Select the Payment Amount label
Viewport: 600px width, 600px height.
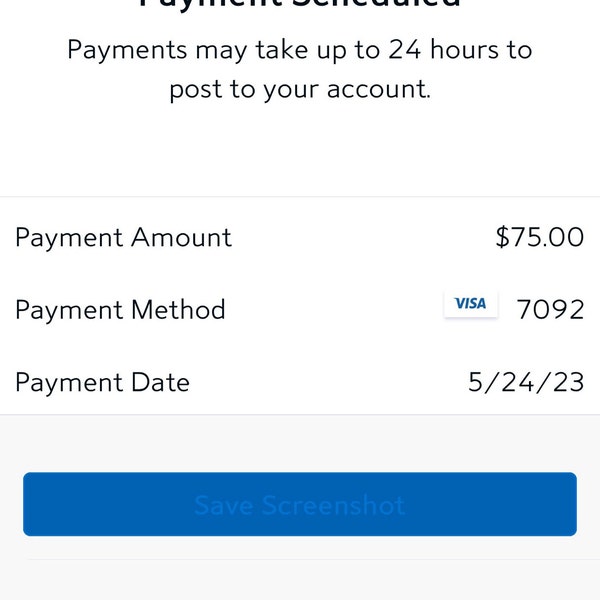coord(123,238)
